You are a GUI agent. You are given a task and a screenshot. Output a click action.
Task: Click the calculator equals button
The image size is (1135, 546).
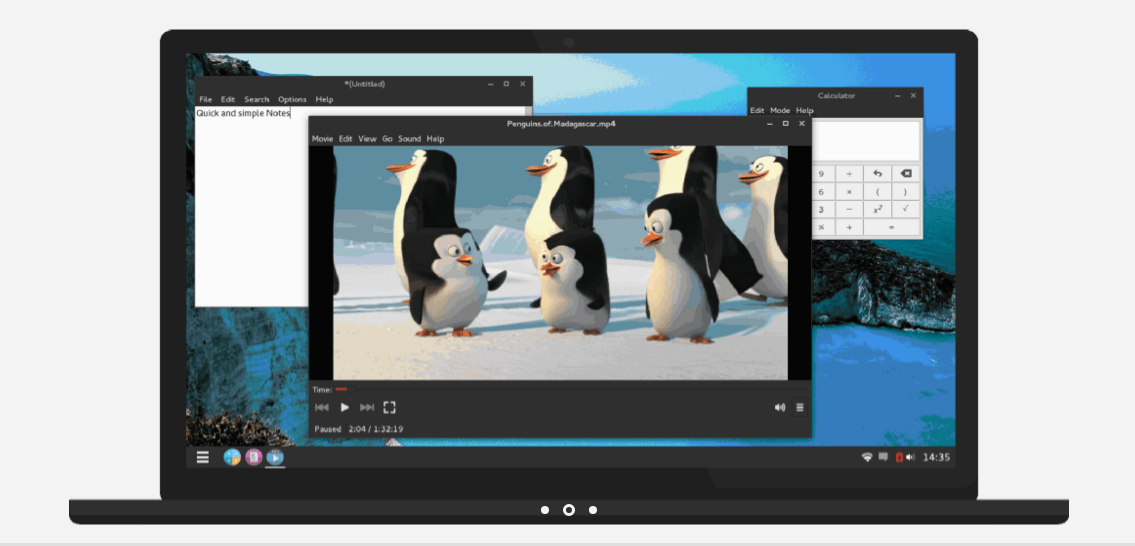tap(892, 227)
